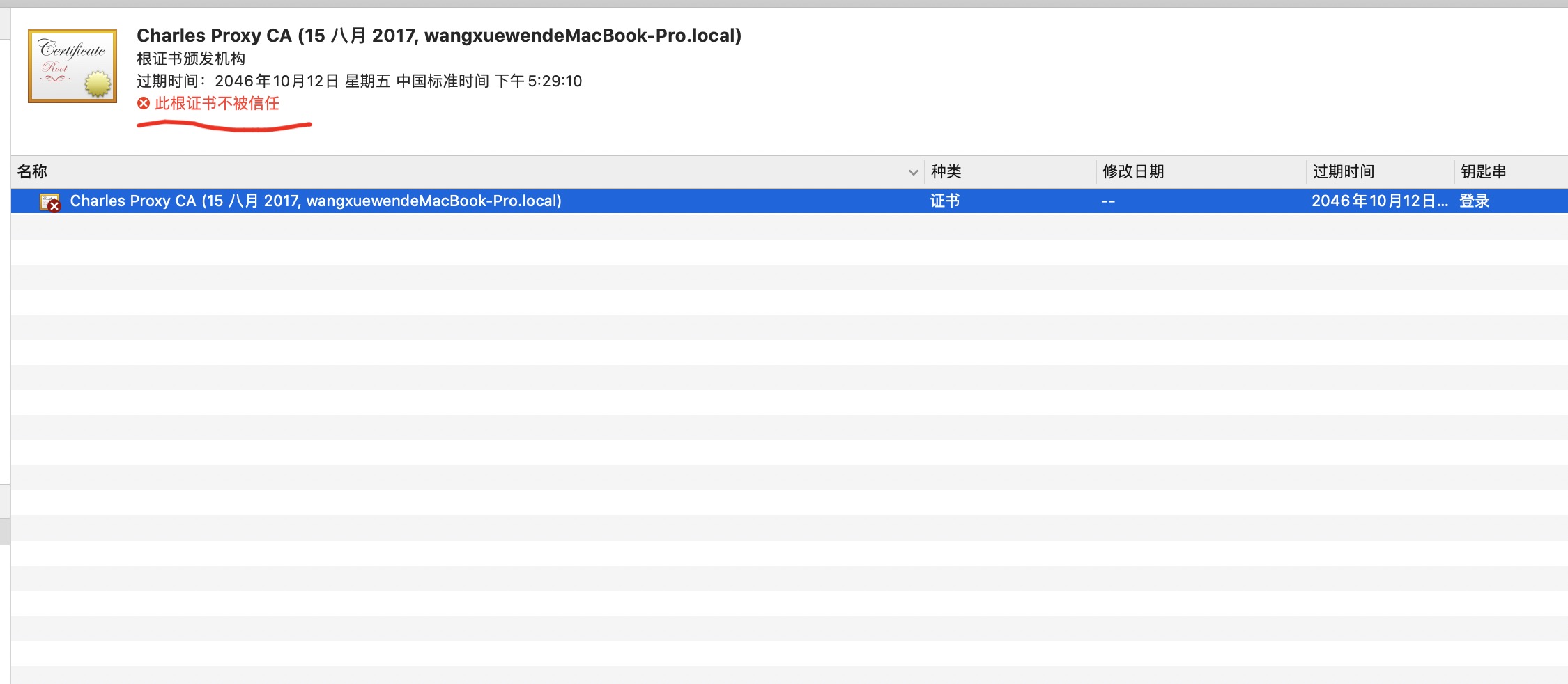This screenshot has height=684, width=1568.
Task: Click the untrusted certificate icon in the list row
Action: 50,202
